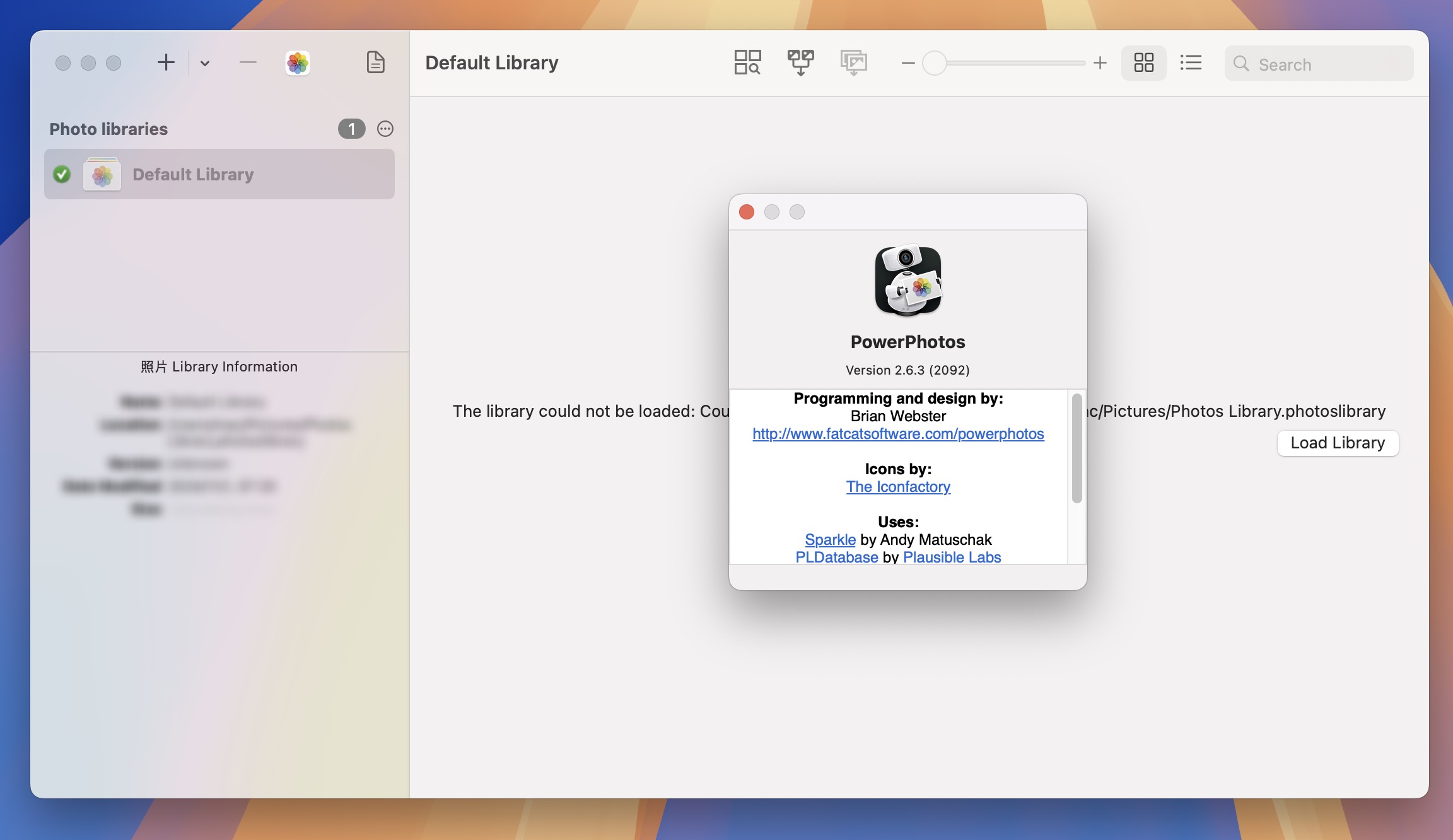
Task: Expand the ellipsis menu in Photo libraries
Action: (384, 129)
